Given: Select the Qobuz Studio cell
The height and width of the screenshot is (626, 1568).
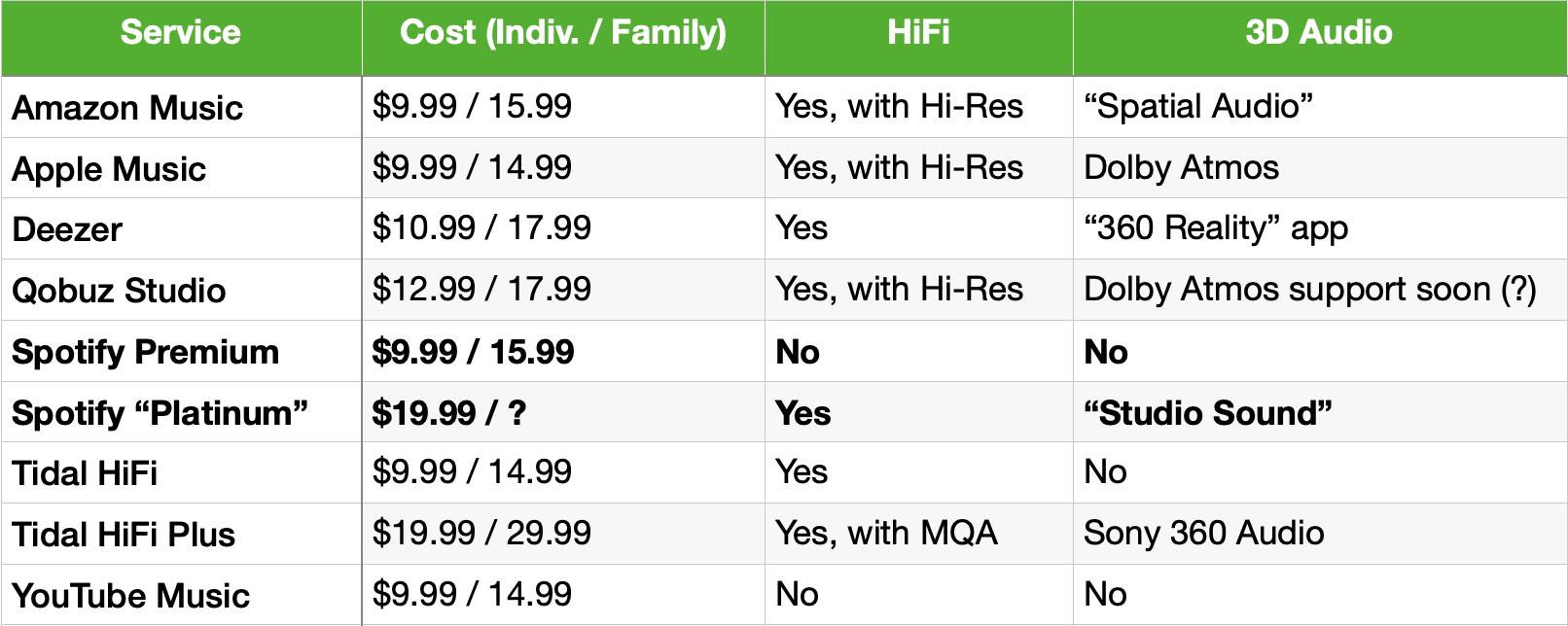Looking at the screenshot, I should coord(181,290).
